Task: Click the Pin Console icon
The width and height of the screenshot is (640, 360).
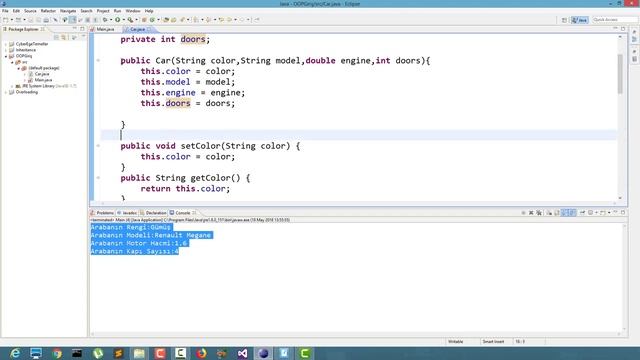Action: tap(582, 213)
